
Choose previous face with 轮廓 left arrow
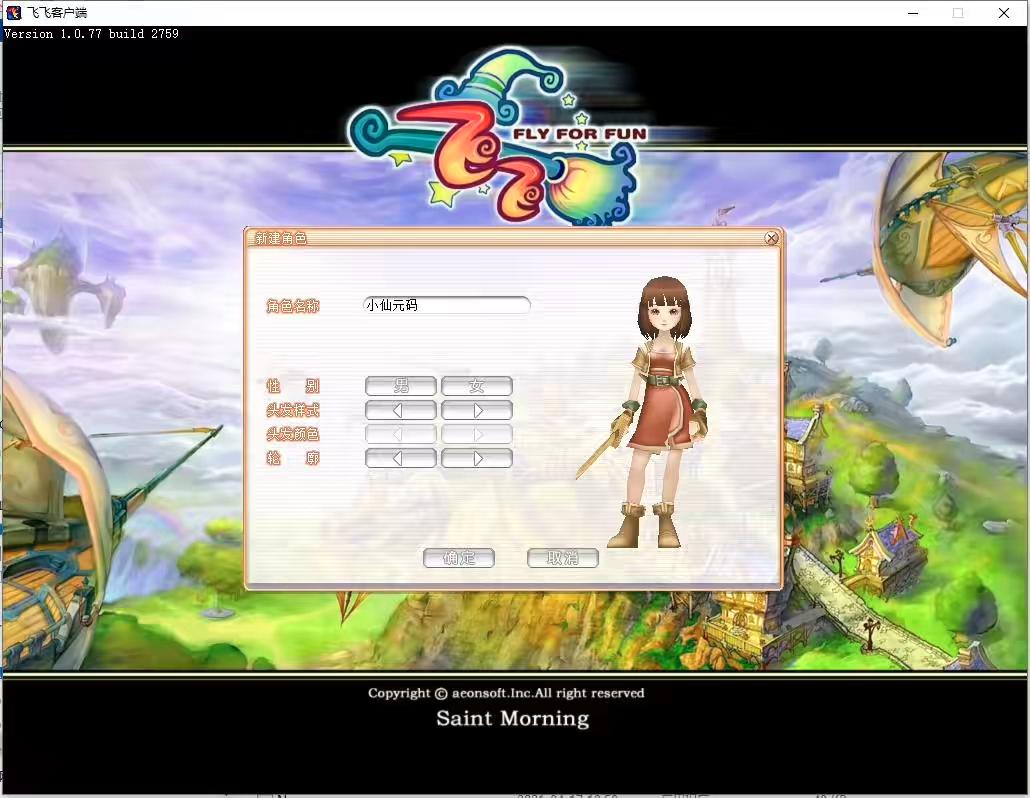pos(400,459)
